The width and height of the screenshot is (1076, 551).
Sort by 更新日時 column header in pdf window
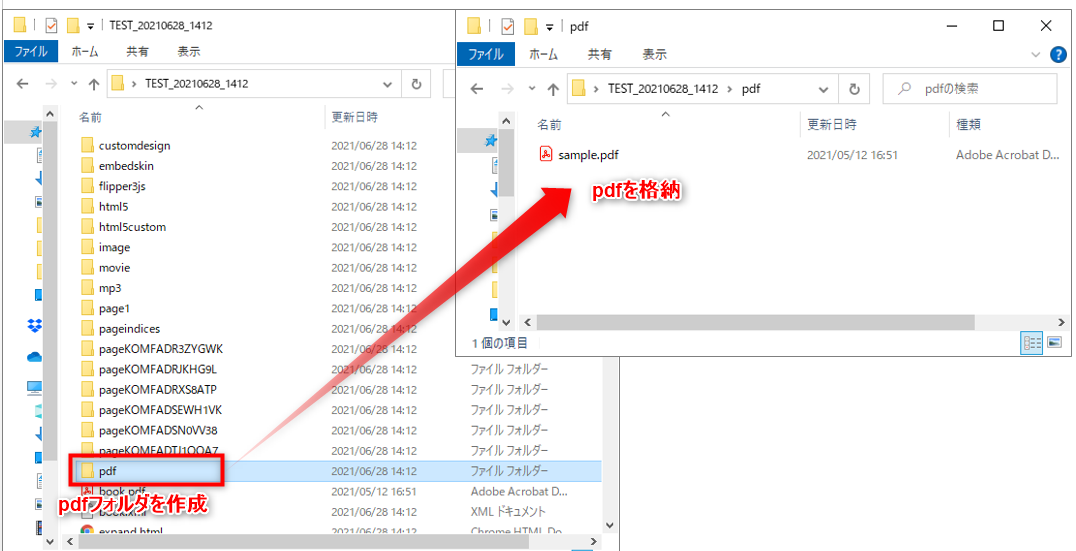click(x=832, y=124)
